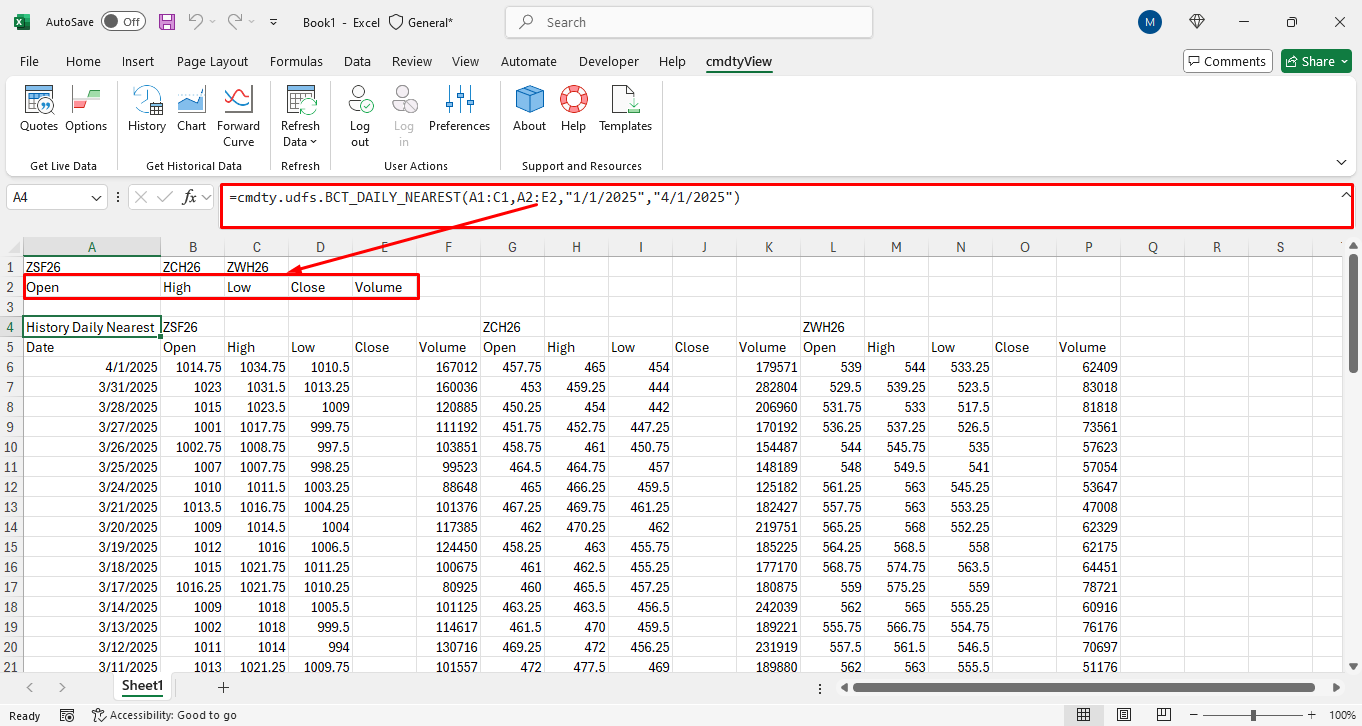
Task: Click the vertical scrollbar thumb
Action: point(1353,313)
